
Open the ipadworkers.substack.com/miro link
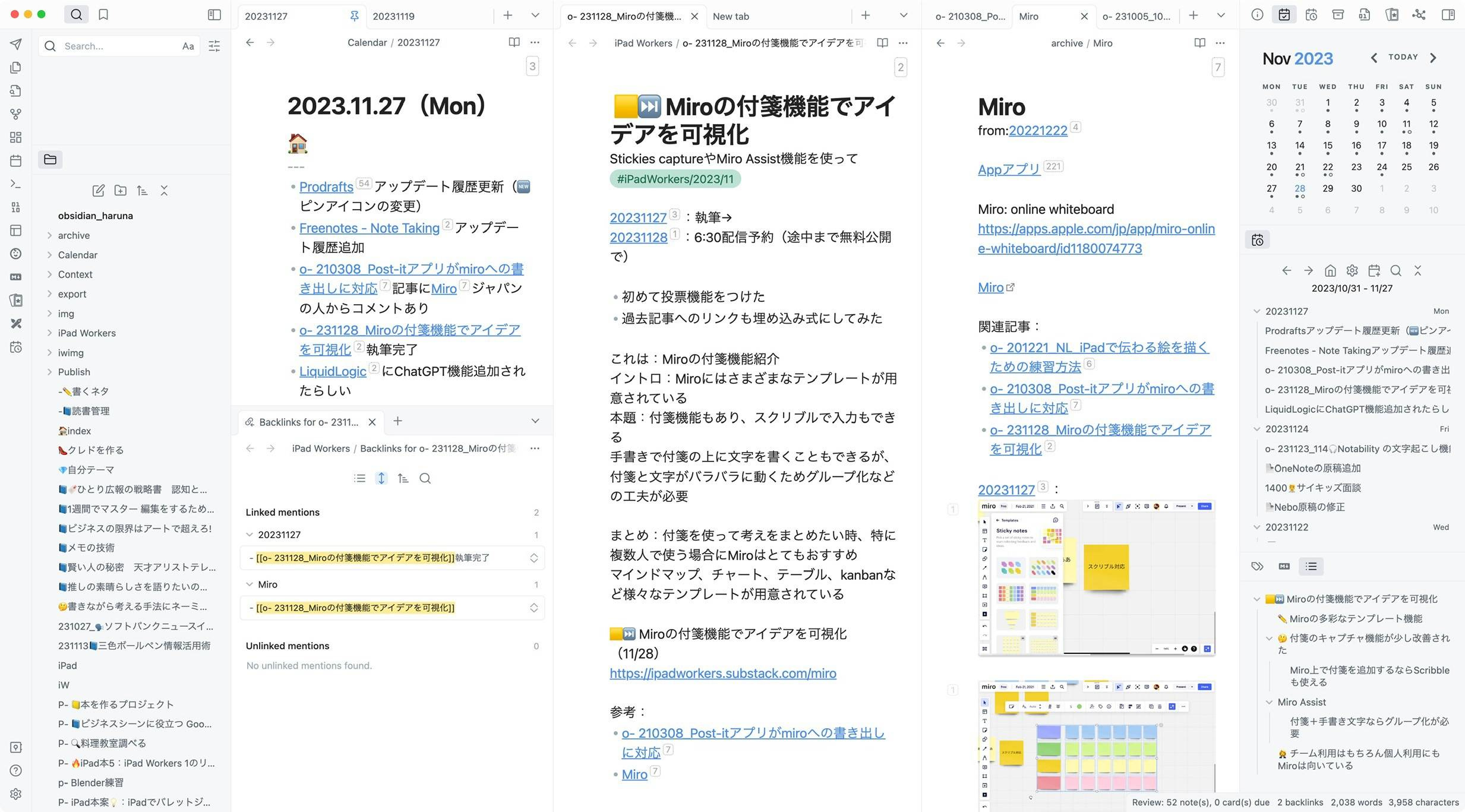tap(722, 673)
